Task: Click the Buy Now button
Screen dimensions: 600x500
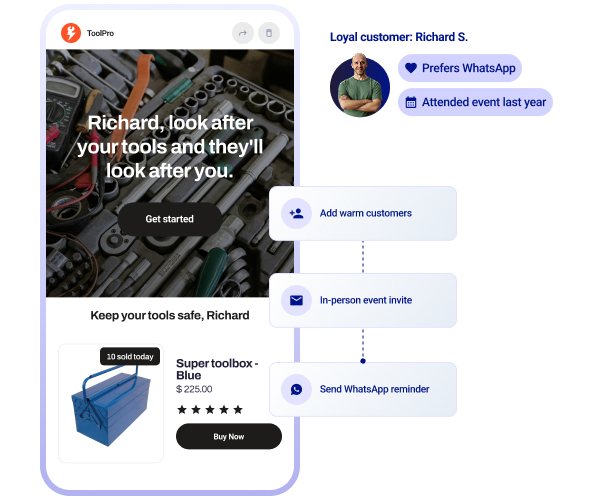Action: coord(229,436)
